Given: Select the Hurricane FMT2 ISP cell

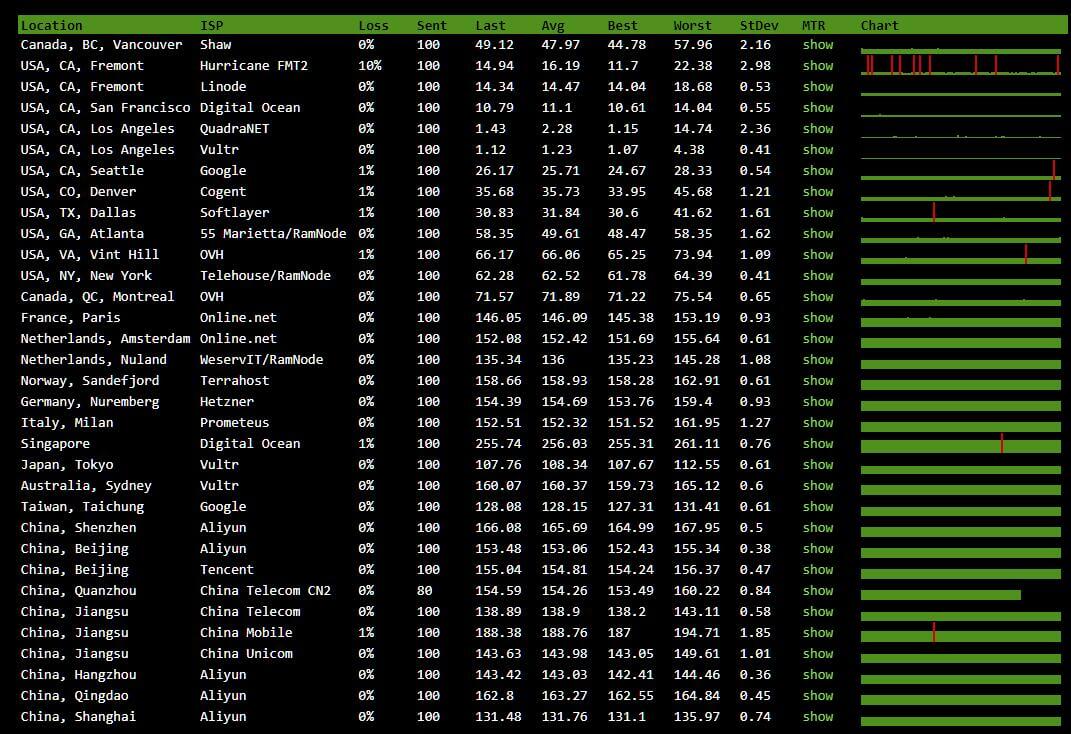Looking at the screenshot, I should 254,66.
